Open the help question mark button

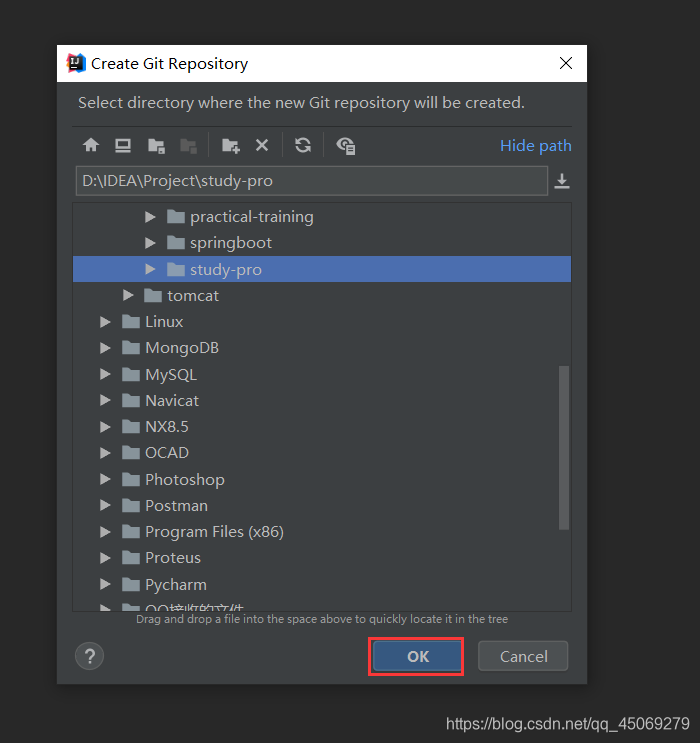90,656
